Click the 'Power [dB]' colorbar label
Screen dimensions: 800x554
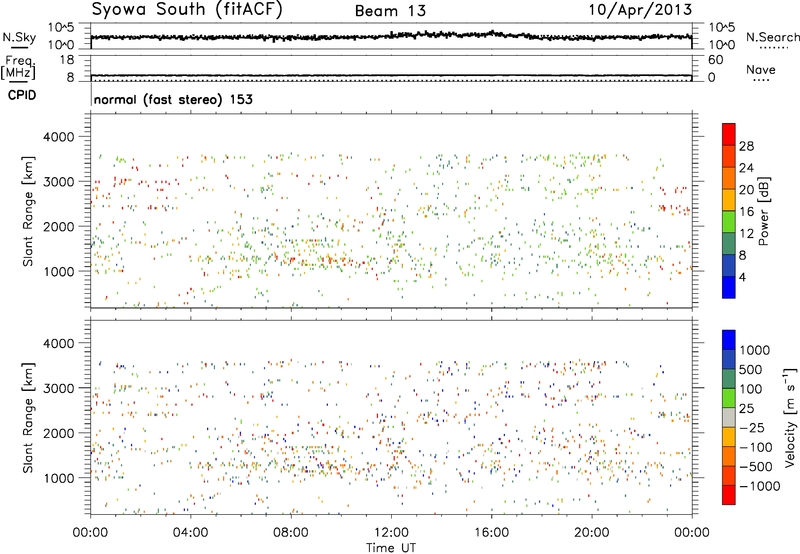coord(763,211)
